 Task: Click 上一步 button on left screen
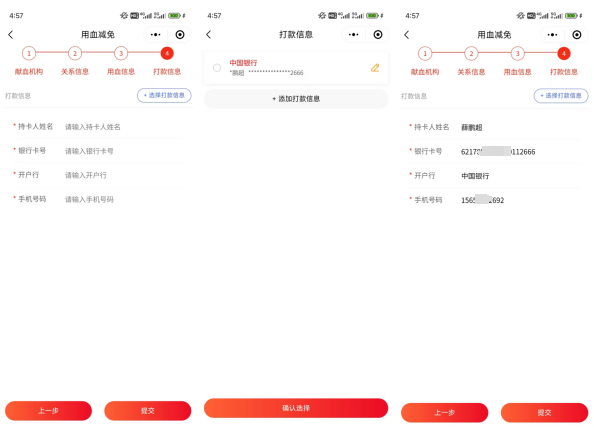(48, 411)
